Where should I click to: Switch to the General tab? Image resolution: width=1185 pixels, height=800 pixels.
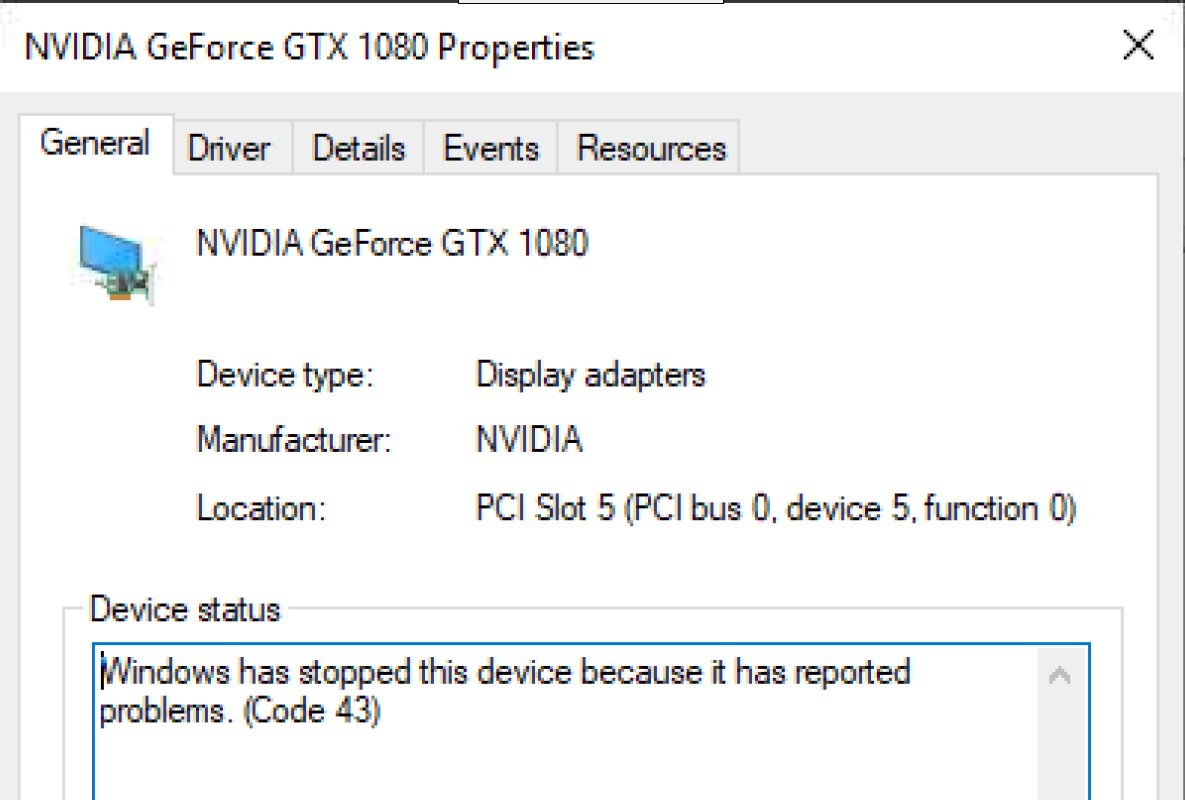pos(95,144)
